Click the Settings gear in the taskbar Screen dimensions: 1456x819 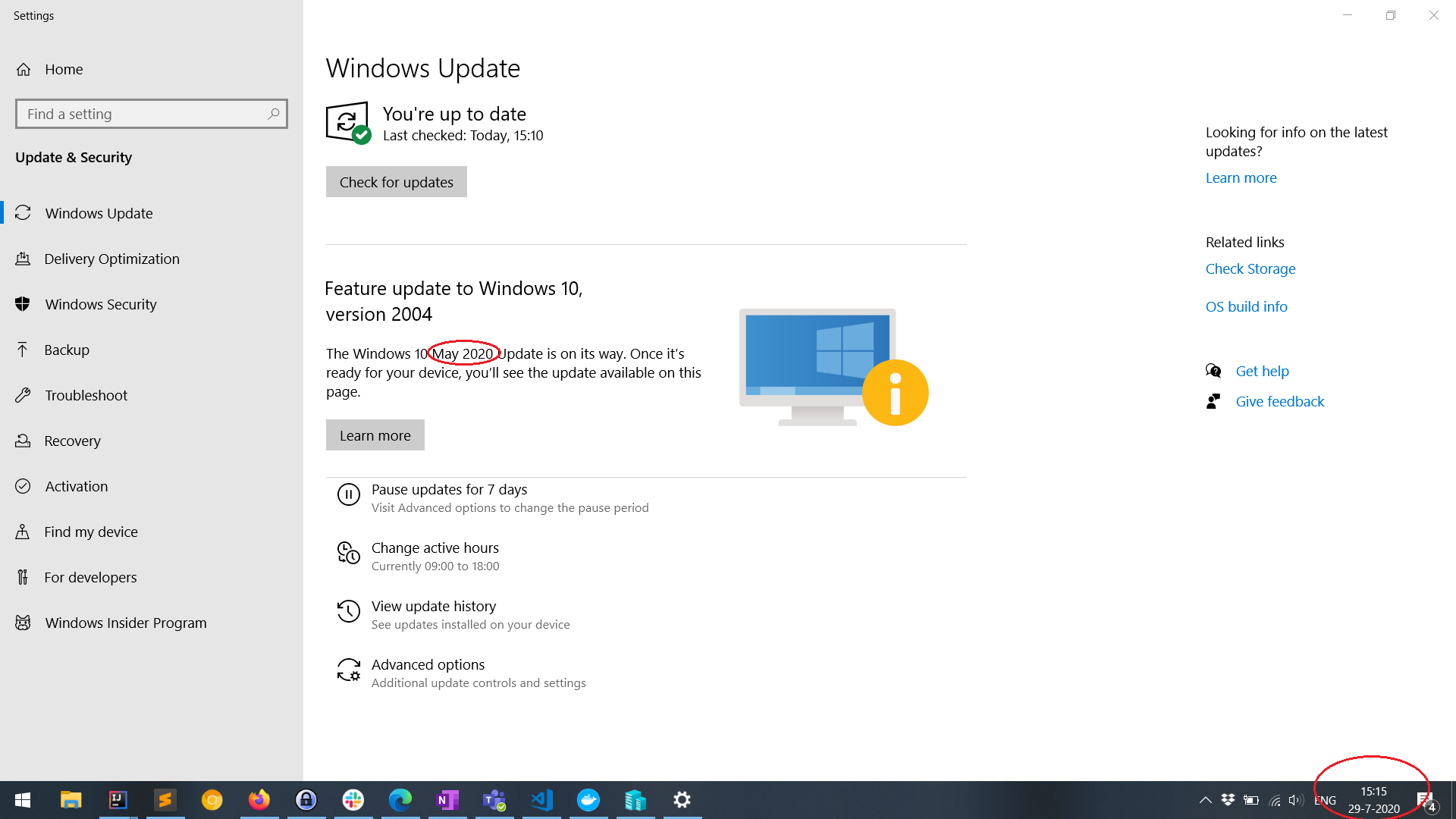point(682,800)
